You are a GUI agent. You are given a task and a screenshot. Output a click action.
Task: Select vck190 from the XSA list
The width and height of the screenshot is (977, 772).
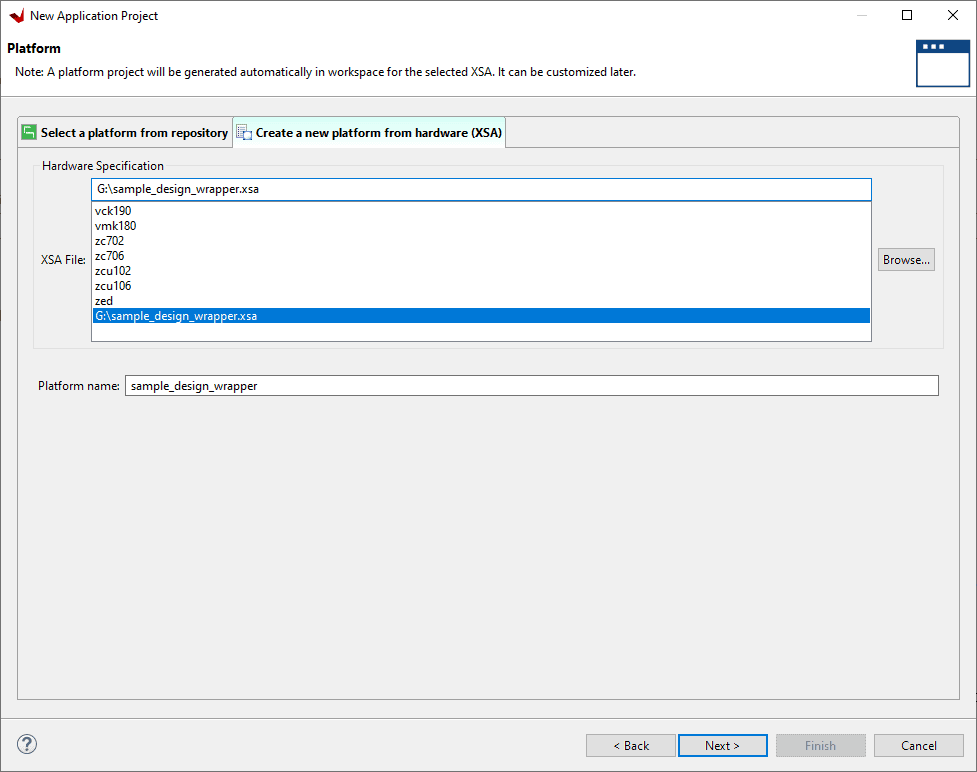click(113, 211)
